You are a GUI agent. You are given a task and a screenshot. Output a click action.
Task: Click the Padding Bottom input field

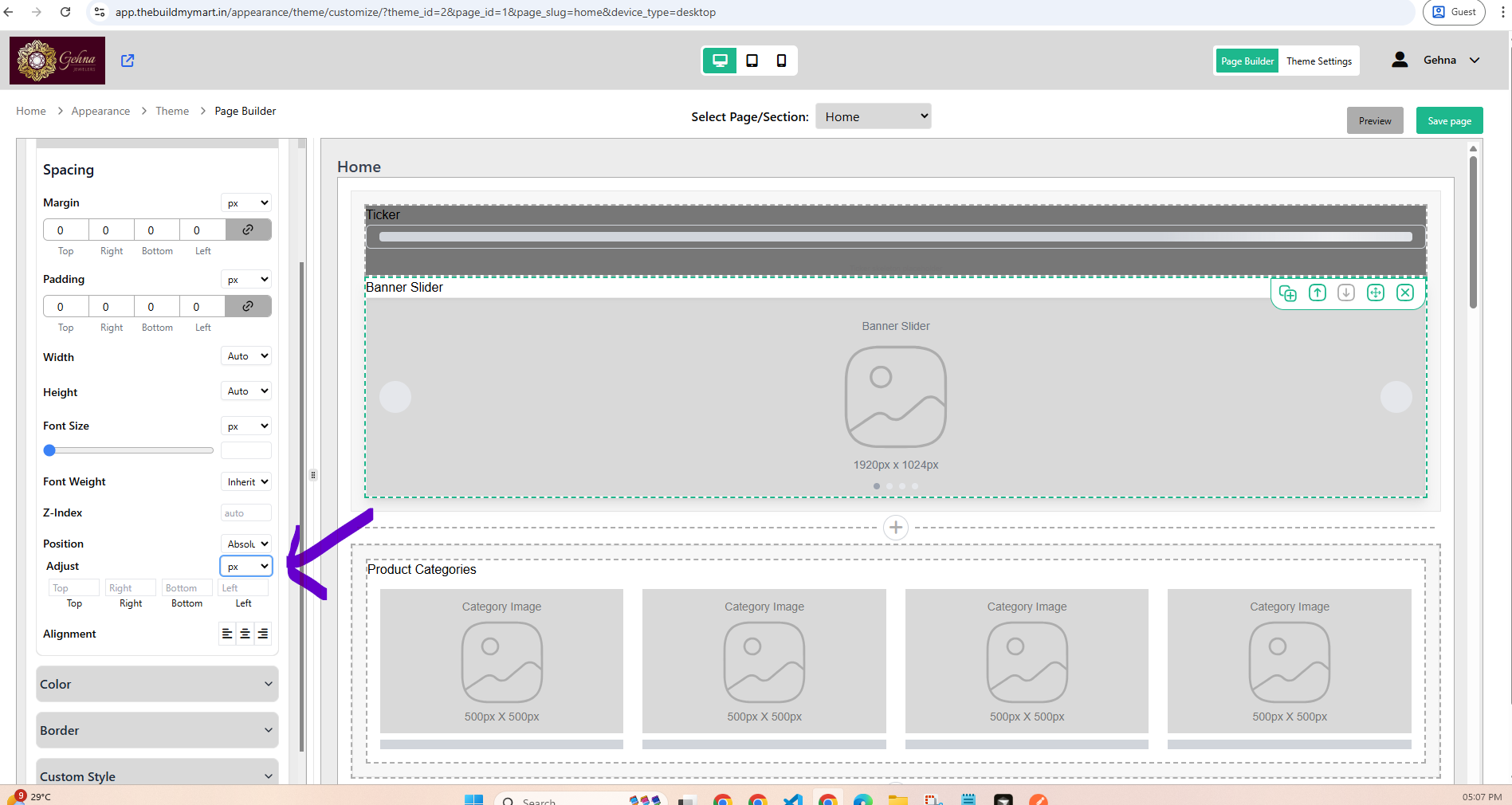[x=157, y=306]
